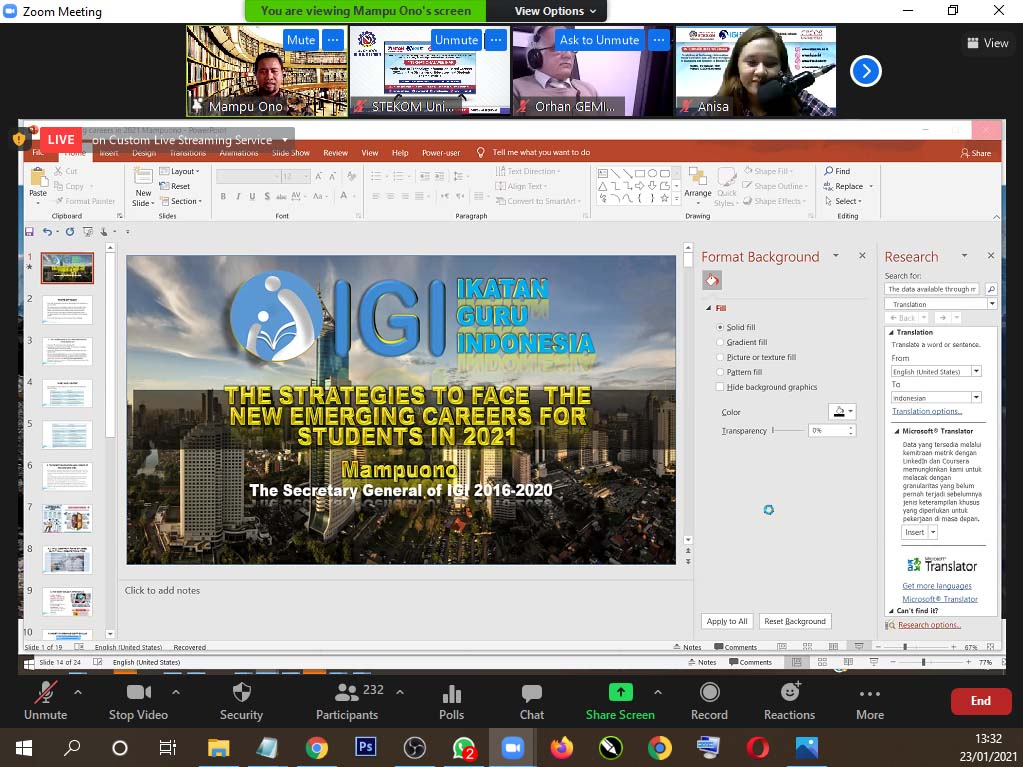This screenshot has width=1023, height=767.
Task: Click Ask to Unmute on Orhan's tile
Action: click(600, 40)
